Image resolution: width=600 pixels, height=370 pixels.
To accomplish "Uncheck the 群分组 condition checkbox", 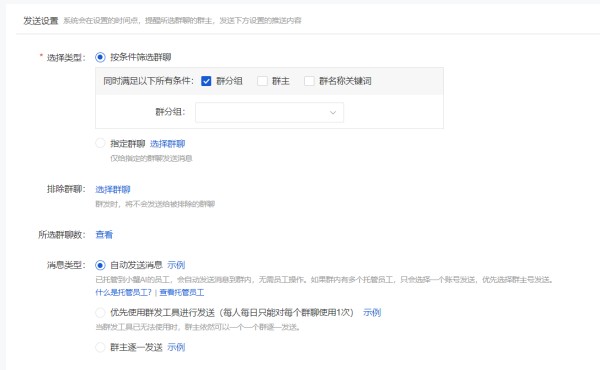I will click(x=206, y=81).
